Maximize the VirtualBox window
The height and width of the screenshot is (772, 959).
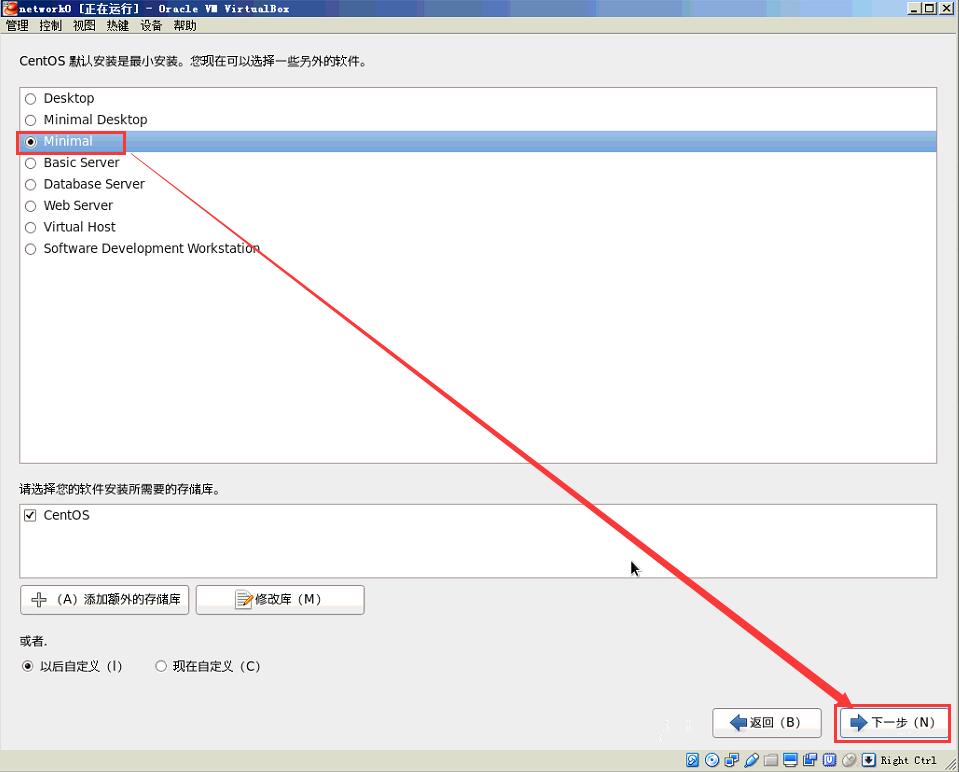(x=930, y=8)
